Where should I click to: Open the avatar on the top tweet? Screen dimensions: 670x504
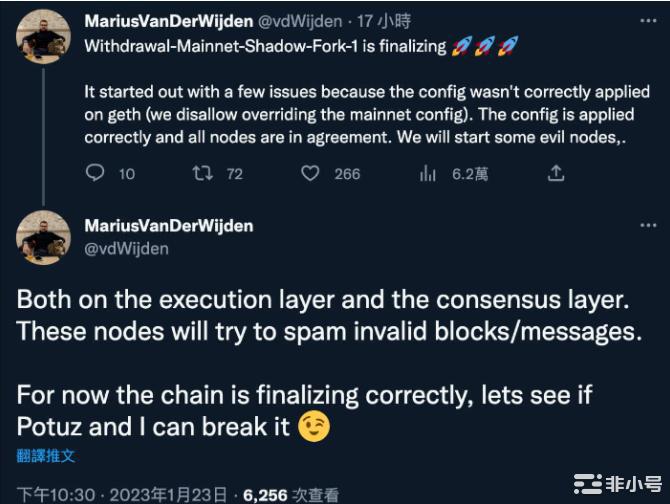point(43,37)
